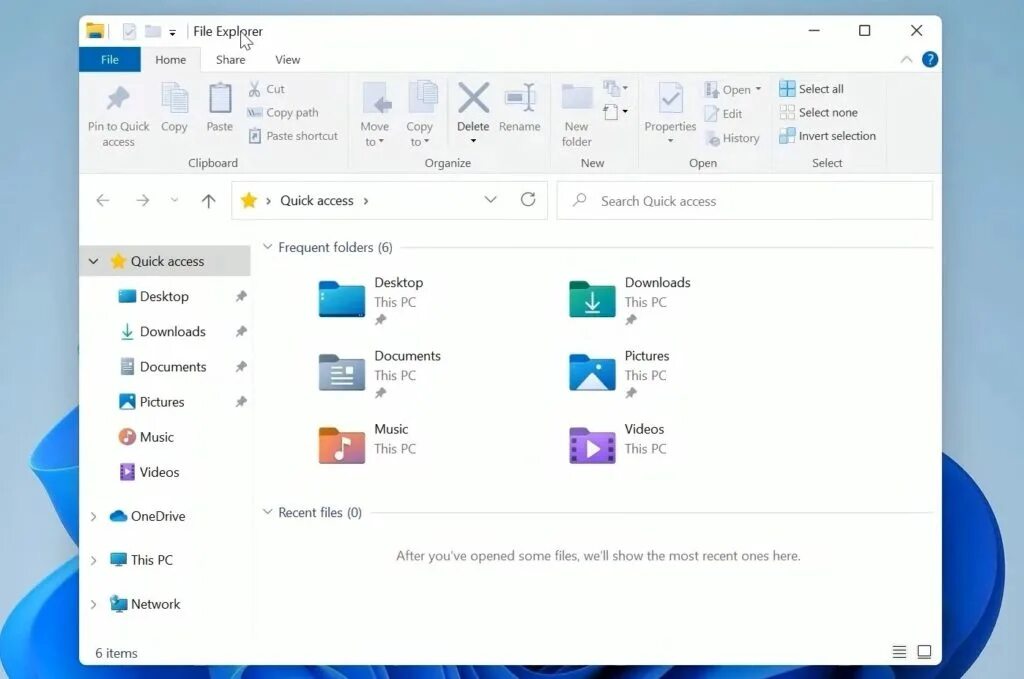
Task: Click the Copy ribbon icon
Action: click(174, 99)
